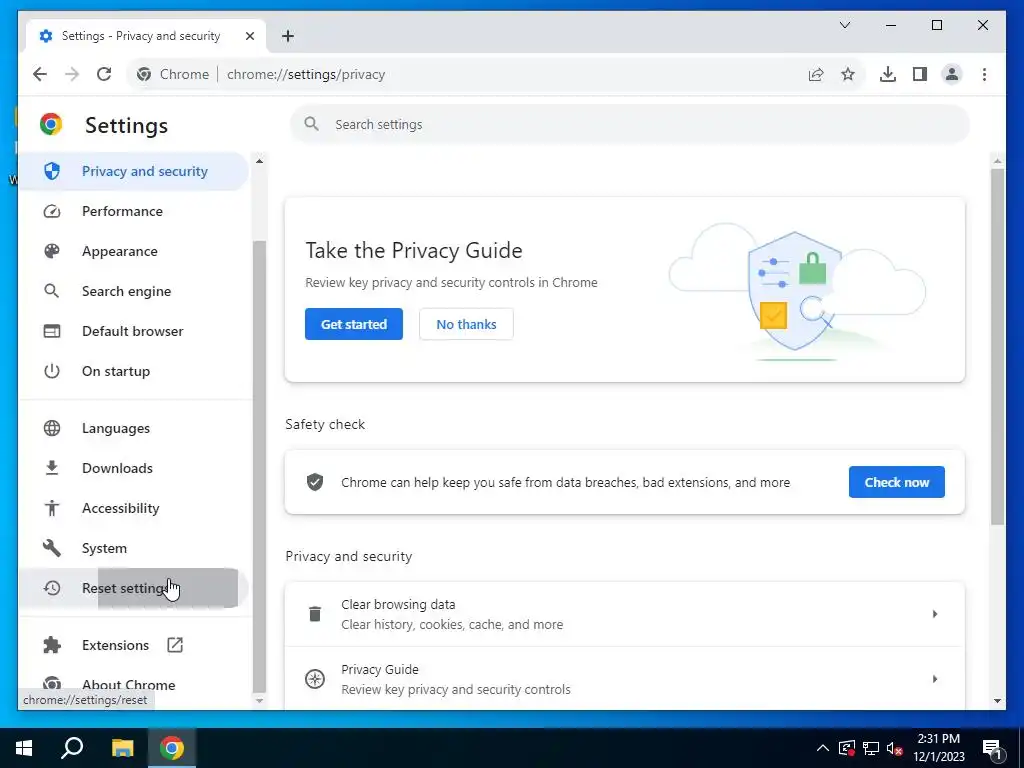
Task: Dismiss Privacy Guide with No thanks
Action: click(x=466, y=324)
